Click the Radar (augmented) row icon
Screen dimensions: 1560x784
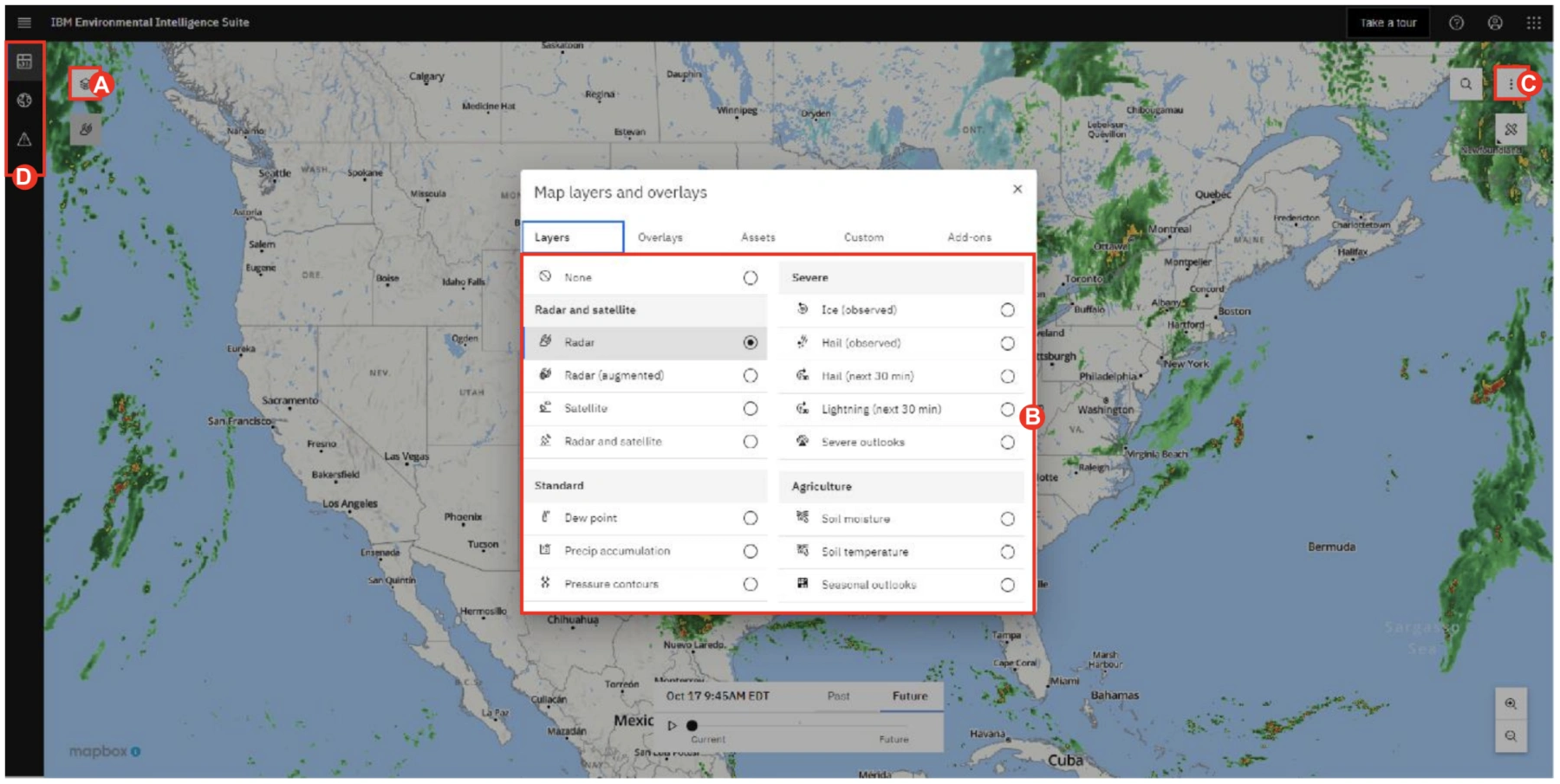tap(545, 374)
